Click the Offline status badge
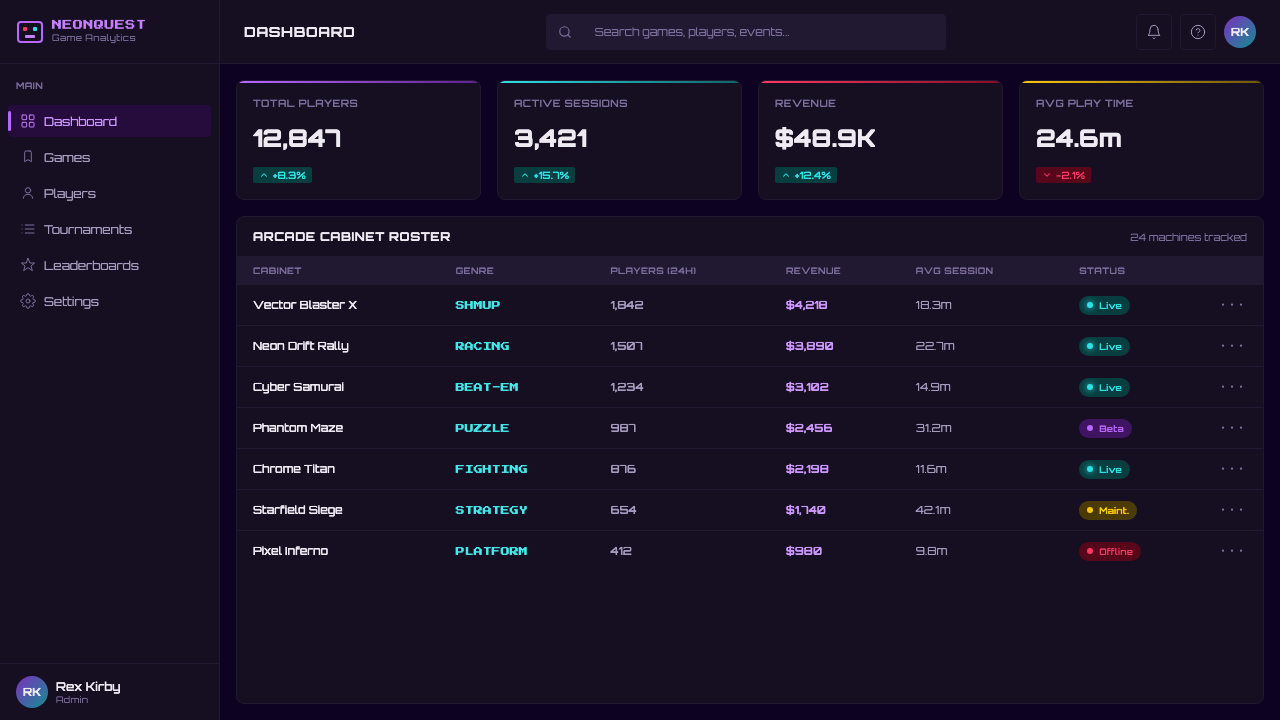The height and width of the screenshot is (720, 1280). (1110, 551)
